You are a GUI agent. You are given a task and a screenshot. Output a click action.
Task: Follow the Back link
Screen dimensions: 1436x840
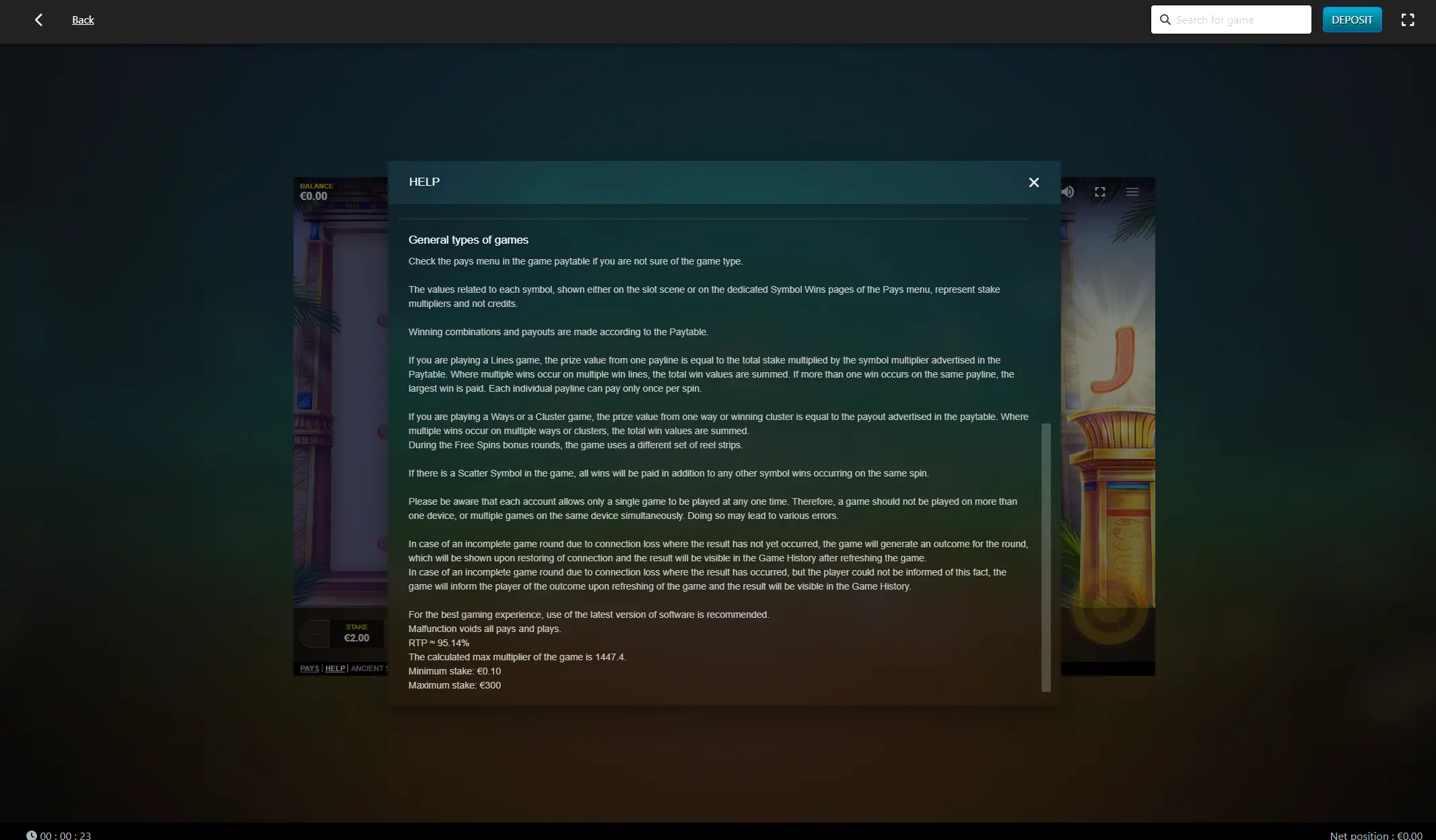coord(83,20)
